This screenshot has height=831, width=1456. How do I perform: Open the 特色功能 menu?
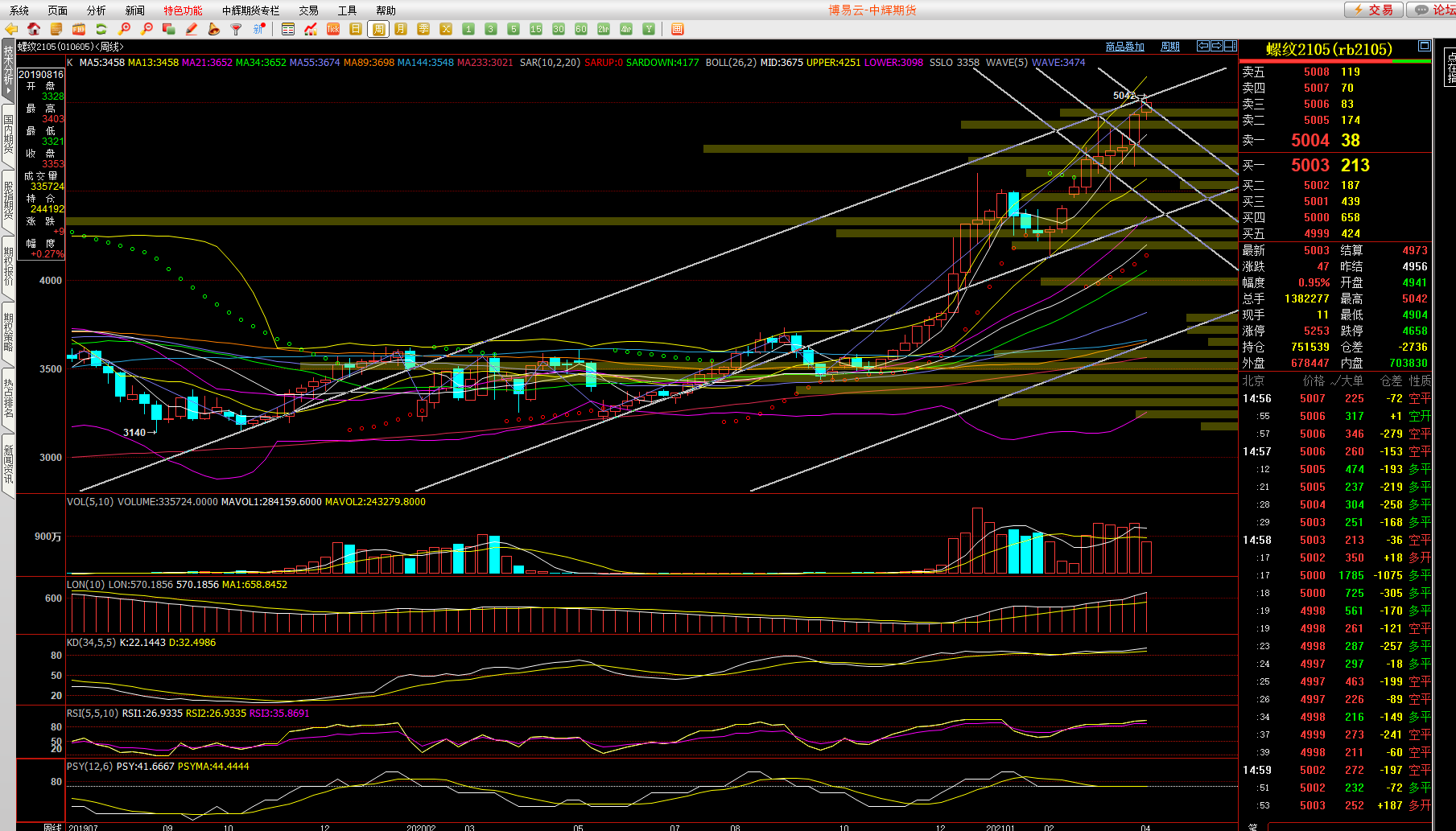tap(183, 10)
